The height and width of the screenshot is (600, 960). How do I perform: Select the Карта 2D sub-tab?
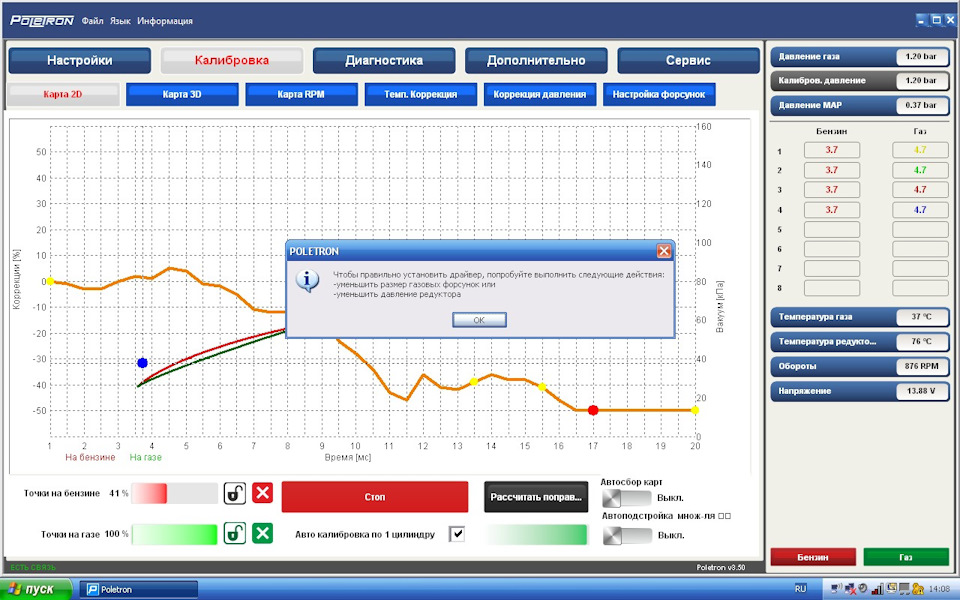[62, 94]
